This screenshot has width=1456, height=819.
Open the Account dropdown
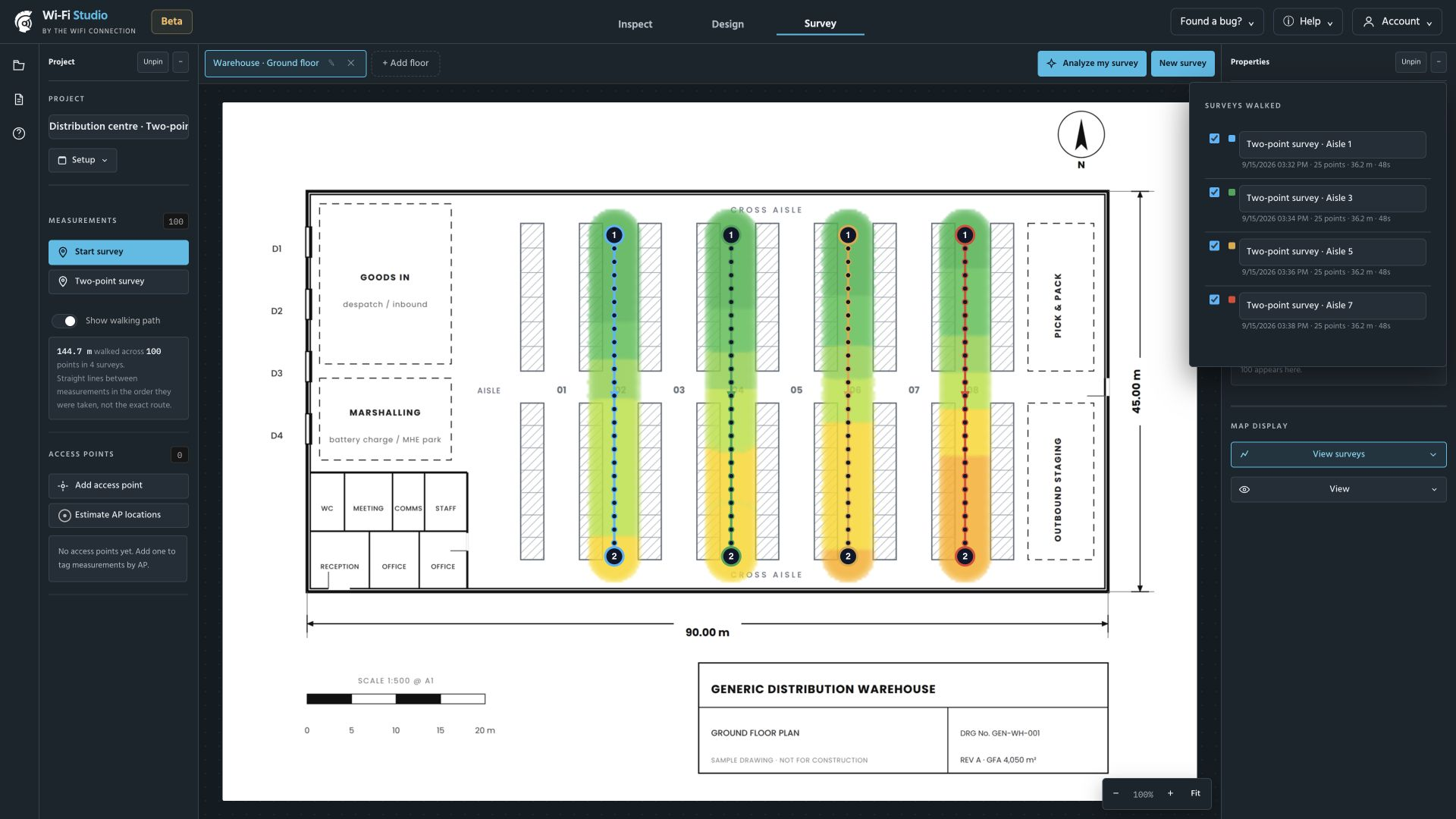click(1397, 22)
